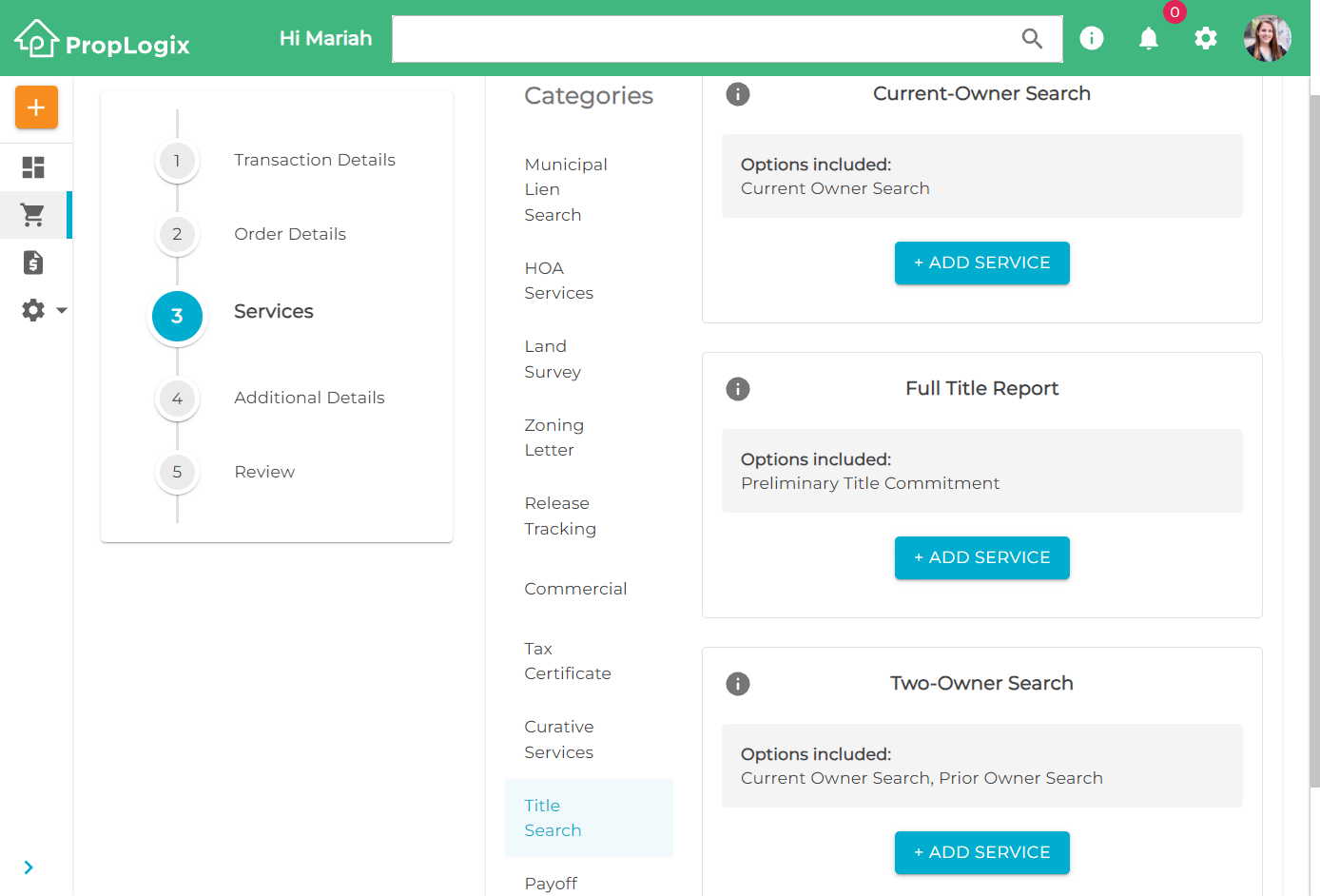Click 'Preliminary Title Commitment' option text
The width and height of the screenshot is (1320, 896).
click(870, 483)
